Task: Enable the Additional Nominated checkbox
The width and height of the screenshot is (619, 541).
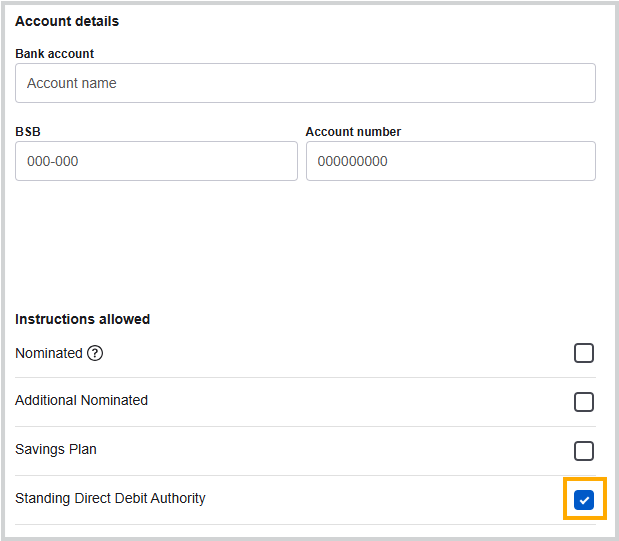Action: click(584, 402)
